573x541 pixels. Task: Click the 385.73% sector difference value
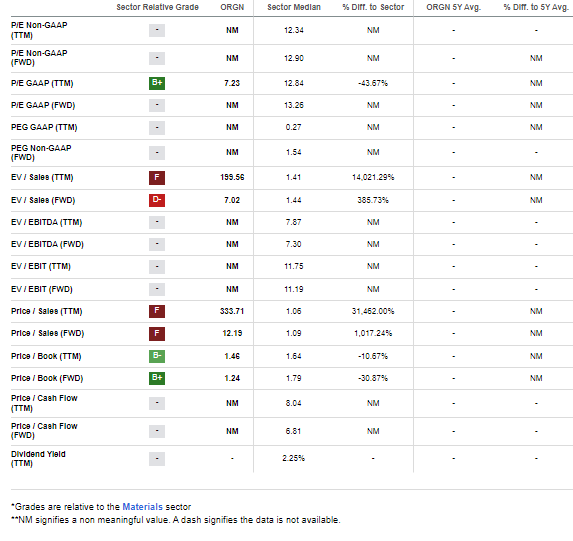373,200
